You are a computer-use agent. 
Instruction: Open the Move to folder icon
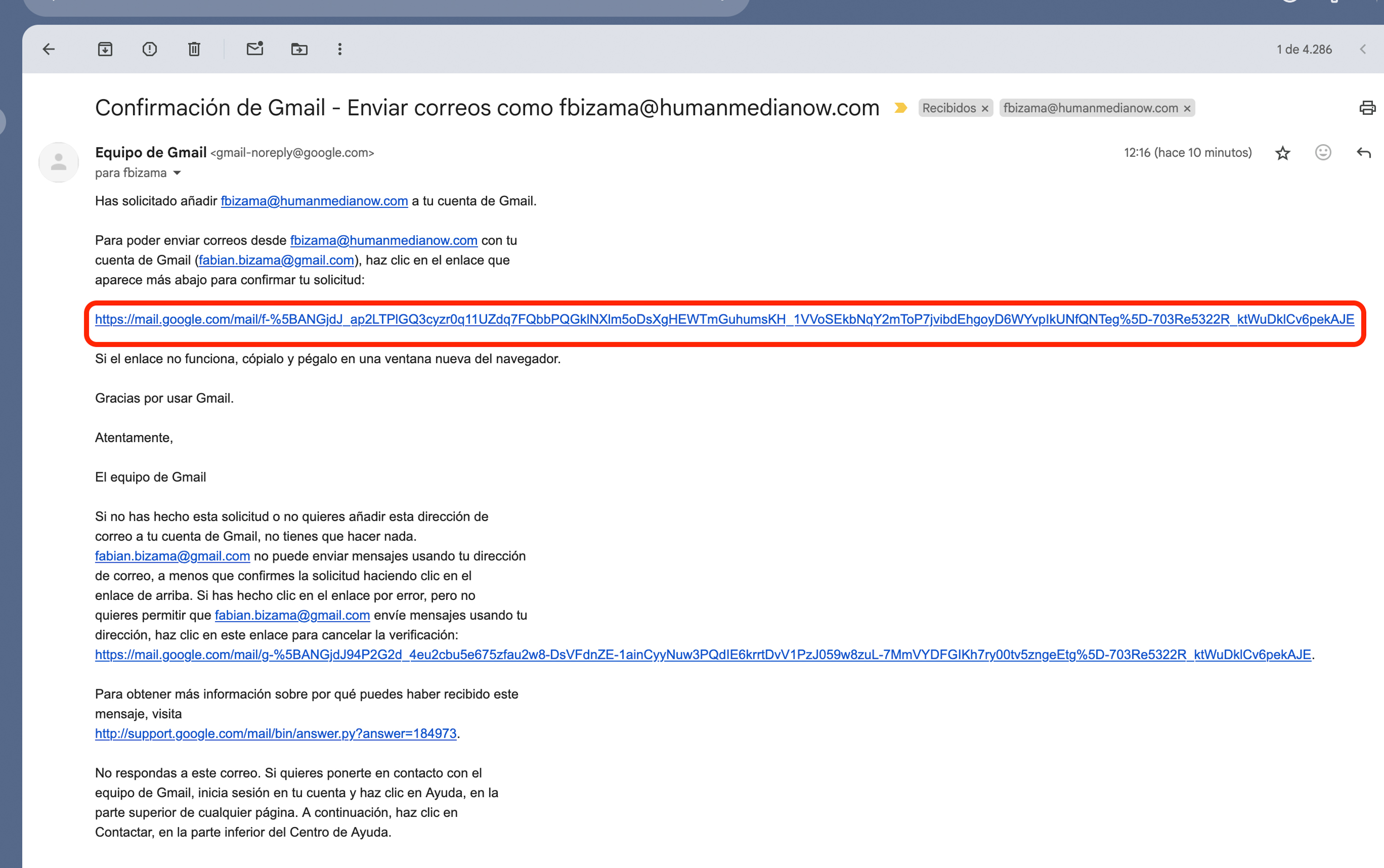pos(299,49)
